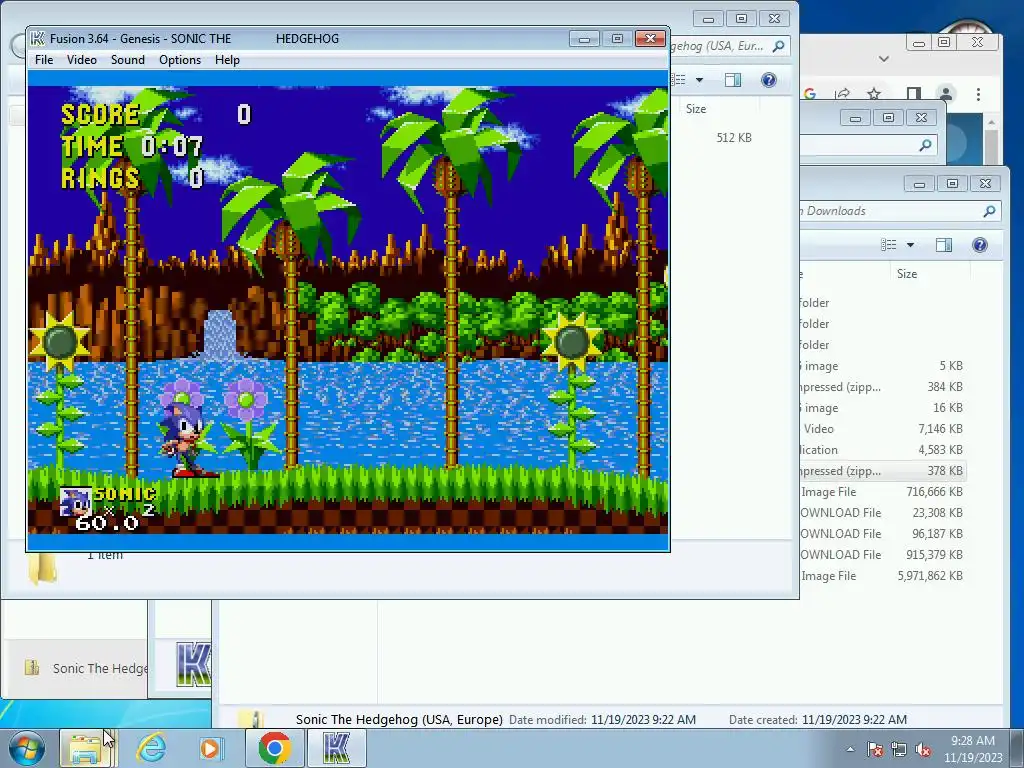Toggle Chrome's side panel icon
The width and height of the screenshot is (1024, 768).
[914, 94]
